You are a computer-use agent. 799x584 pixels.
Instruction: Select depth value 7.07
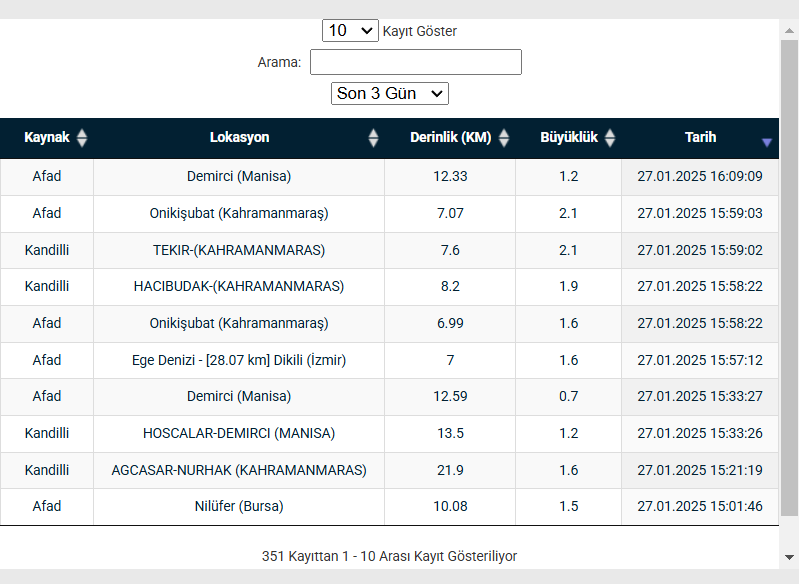pyautogui.click(x=450, y=214)
